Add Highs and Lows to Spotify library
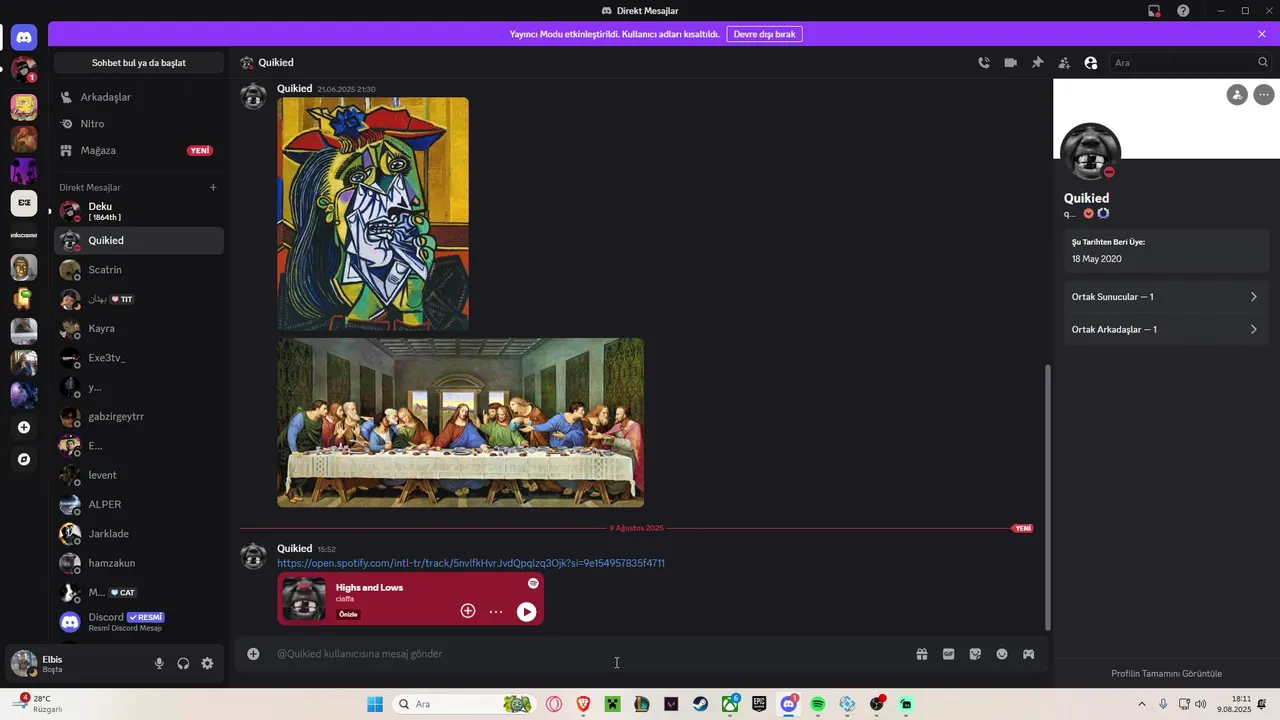Image resolution: width=1280 pixels, height=720 pixels. (468, 611)
